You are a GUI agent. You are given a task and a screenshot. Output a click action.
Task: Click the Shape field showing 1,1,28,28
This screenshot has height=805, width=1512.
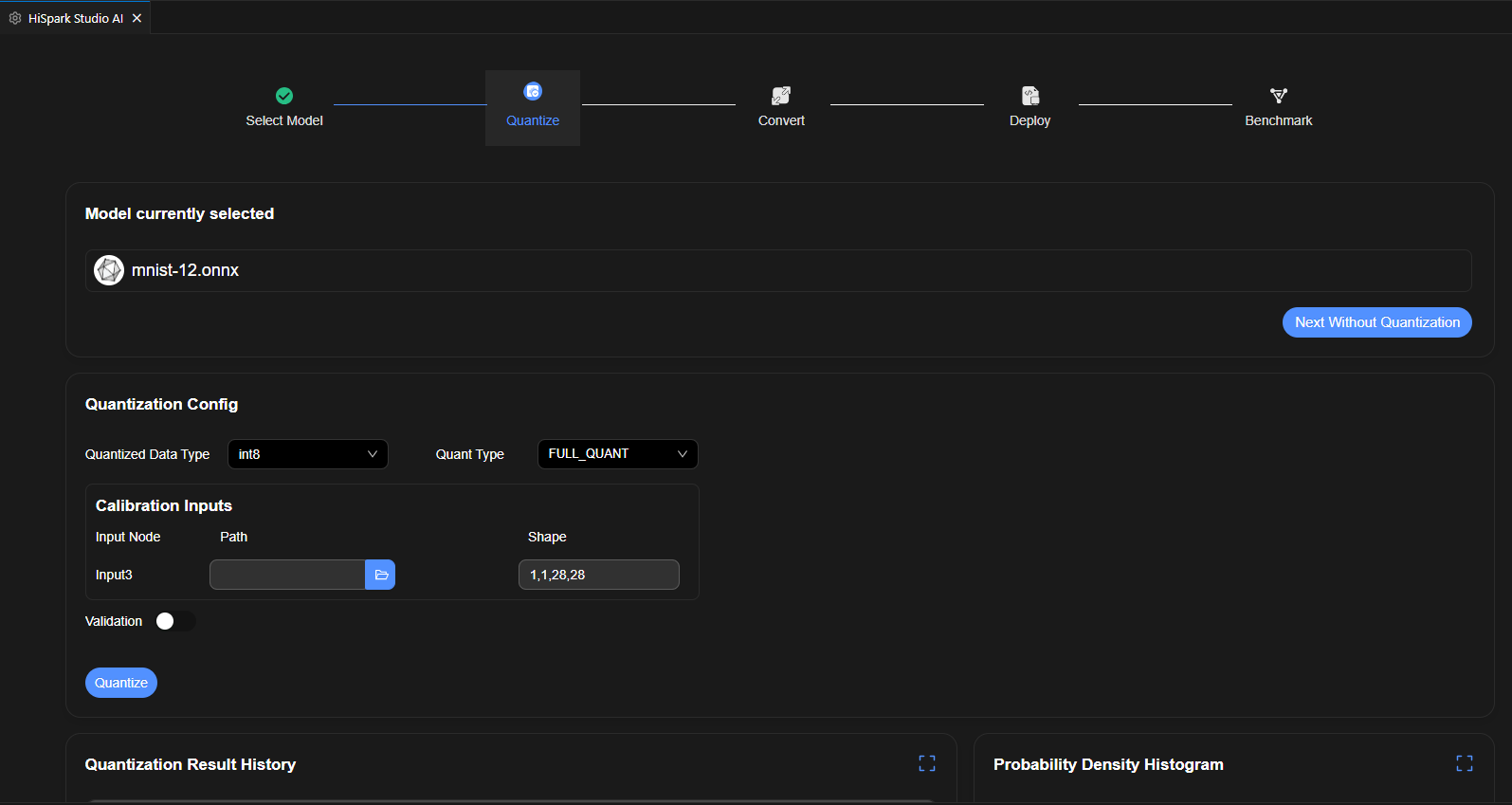(x=599, y=575)
